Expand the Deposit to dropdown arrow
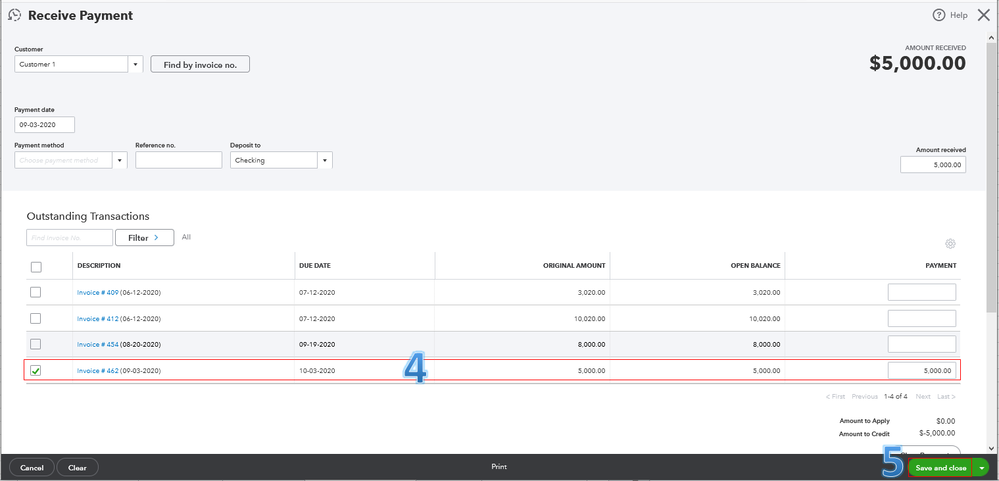The width and height of the screenshot is (999, 481). point(325,161)
